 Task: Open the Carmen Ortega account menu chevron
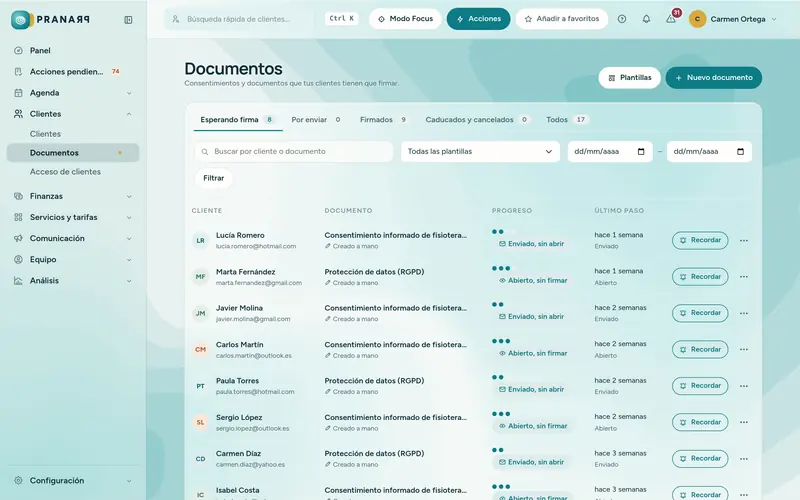[774, 19]
